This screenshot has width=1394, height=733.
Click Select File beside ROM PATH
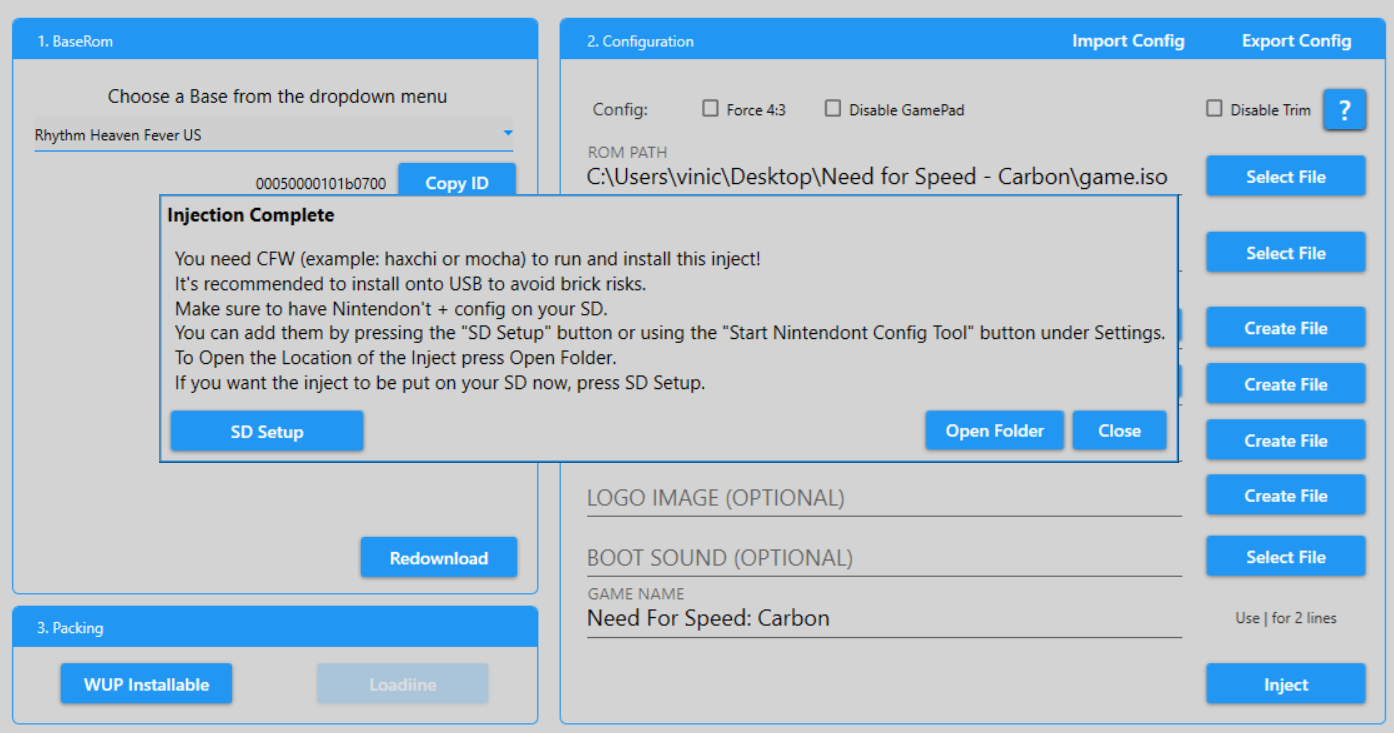click(x=1285, y=177)
